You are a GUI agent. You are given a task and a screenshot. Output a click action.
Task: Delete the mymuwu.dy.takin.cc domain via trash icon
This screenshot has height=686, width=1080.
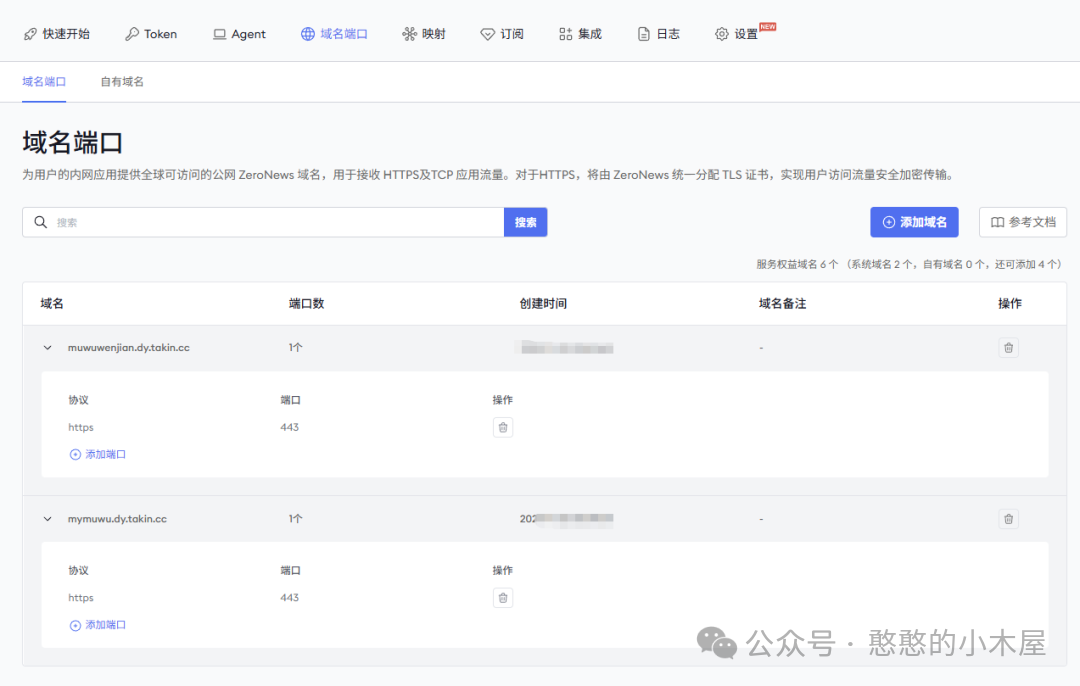[1008, 519]
